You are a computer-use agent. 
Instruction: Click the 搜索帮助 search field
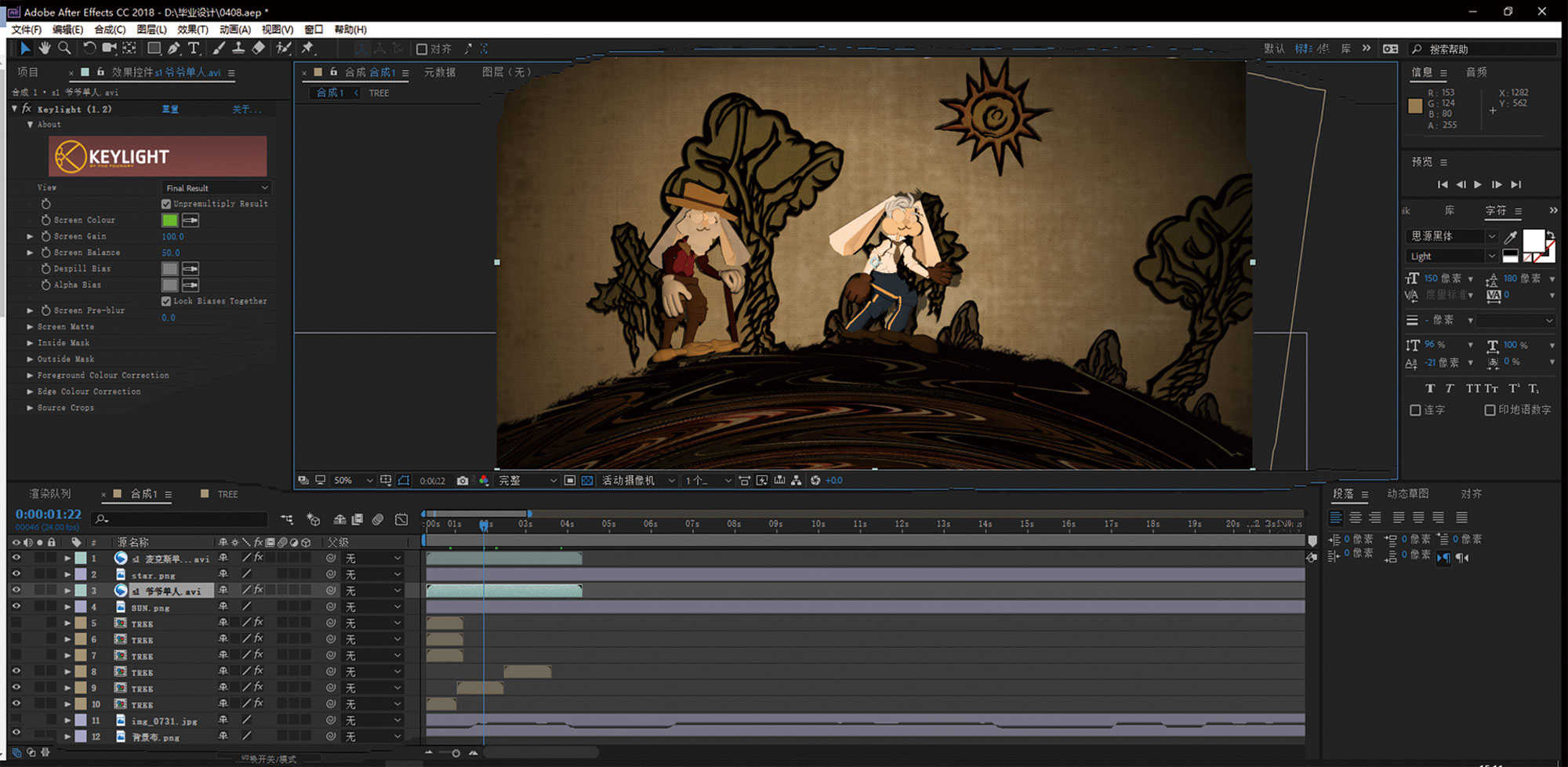click(1482, 49)
